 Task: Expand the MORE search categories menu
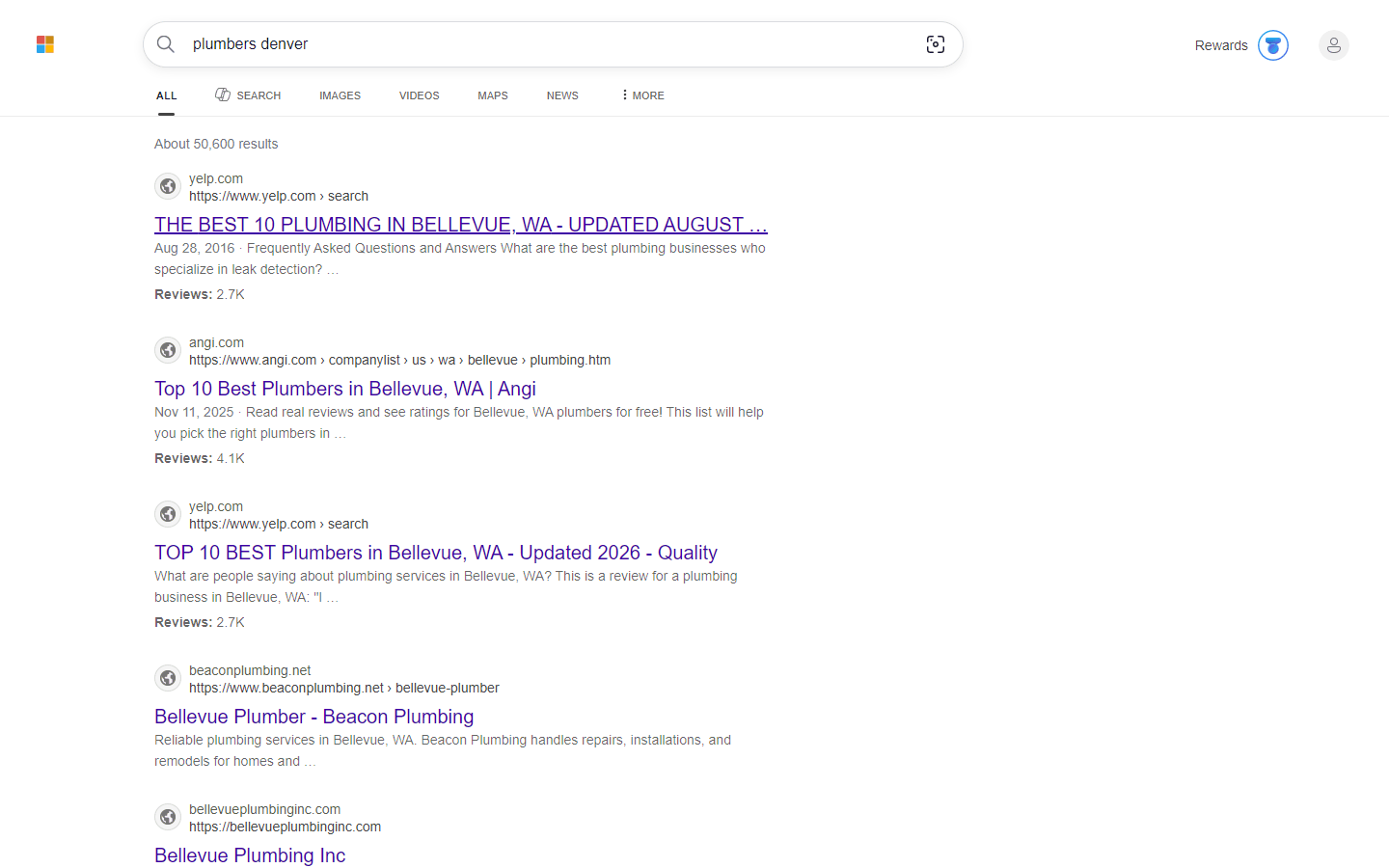click(642, 95)
